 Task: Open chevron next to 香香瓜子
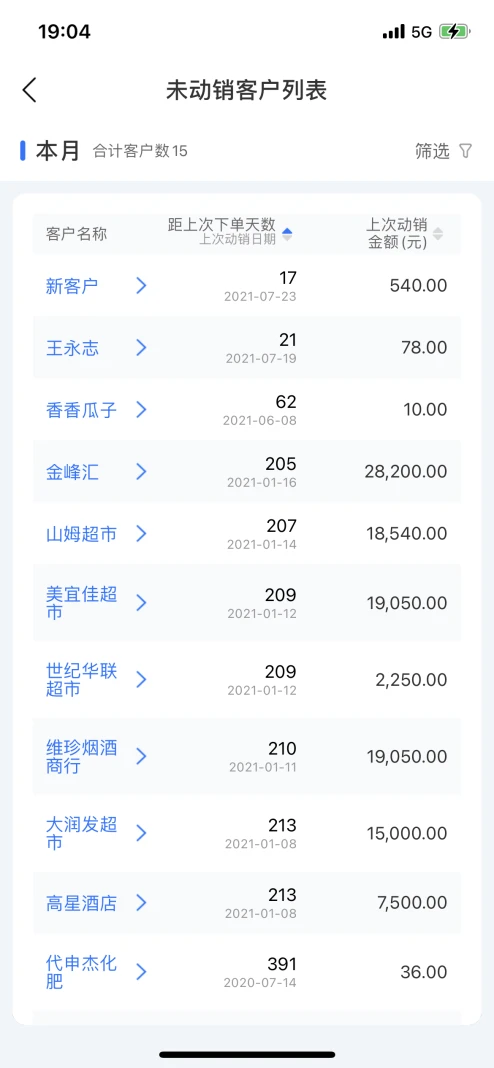[x=141, y=409]
